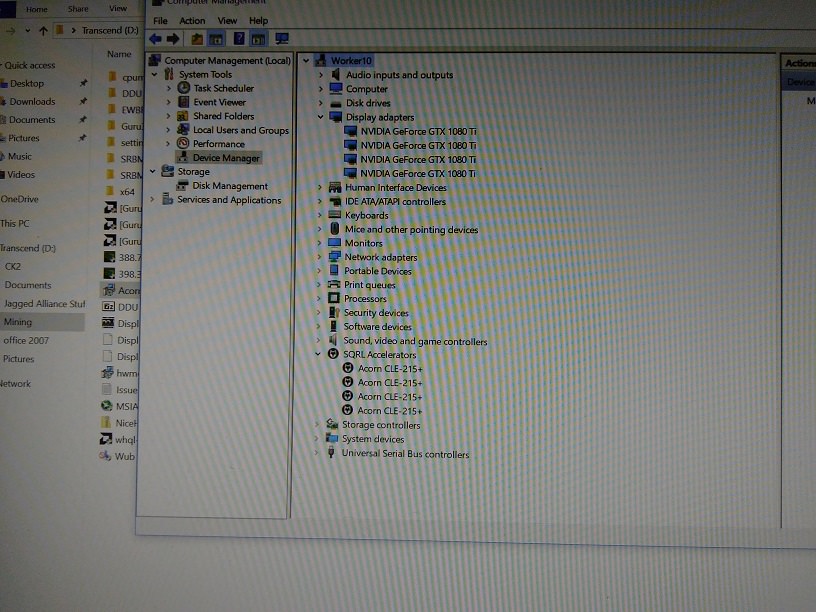Click the Universal Serial Bus controllers icon
The image size is (816, 612).
[x=331, y=453]
